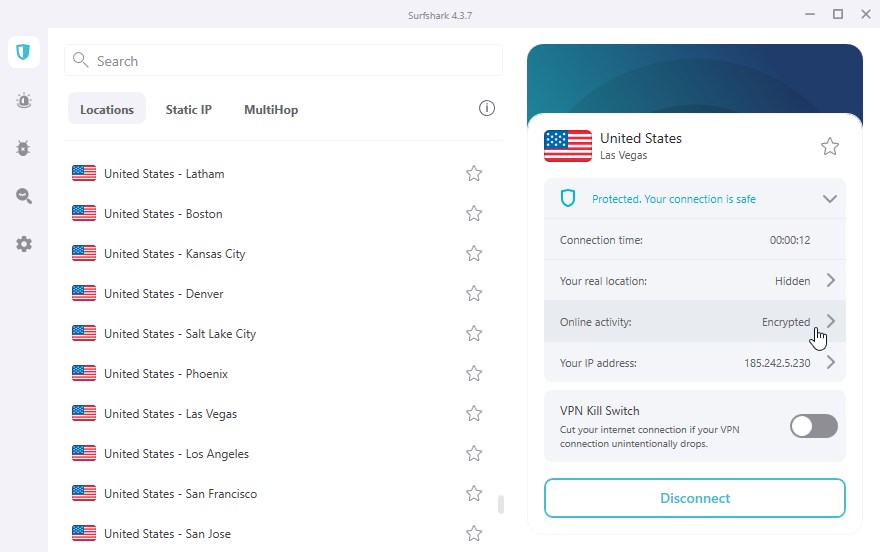Click the IP address 185.242.5.230
Viewport: 880px width, 552px height.
(777, 363)
